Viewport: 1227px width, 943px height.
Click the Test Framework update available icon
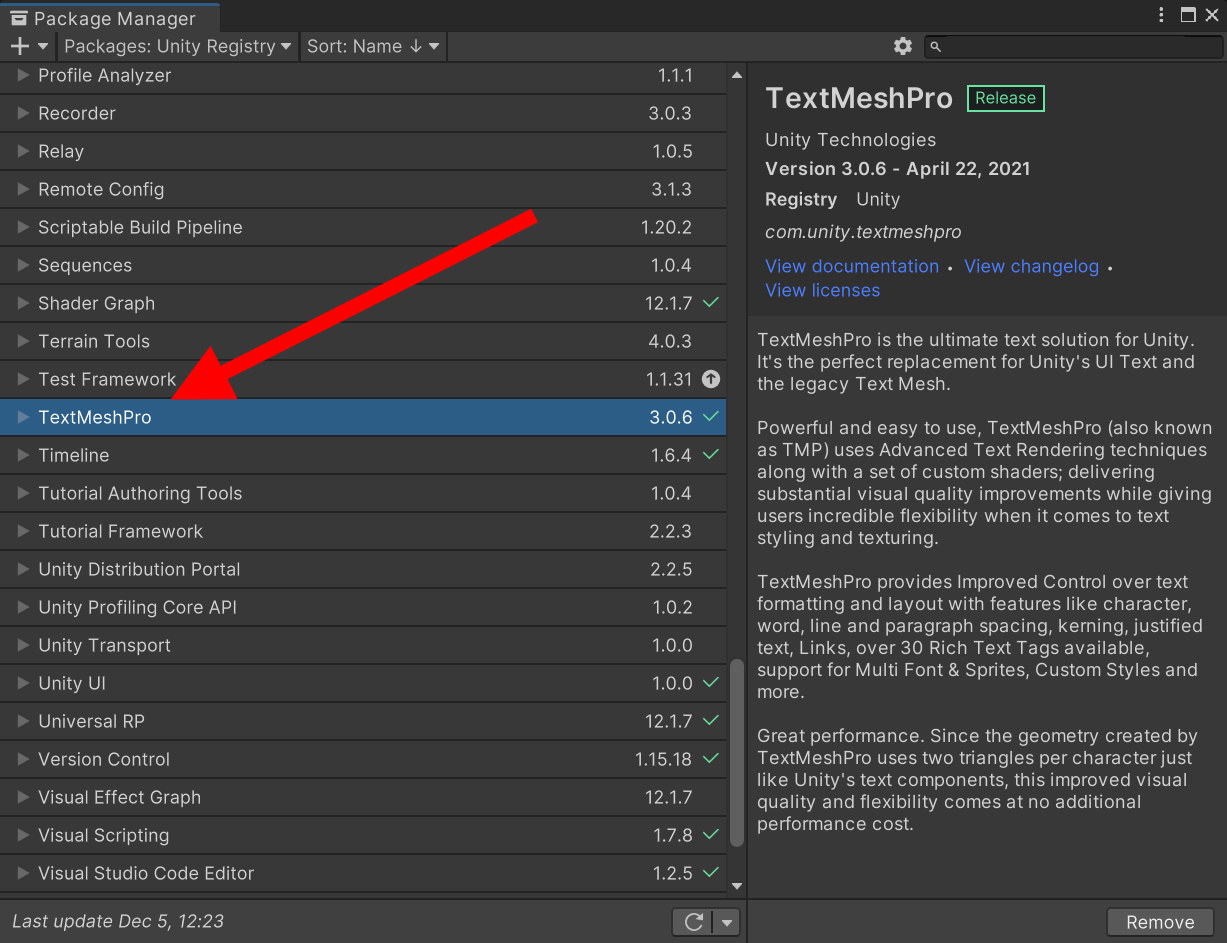point(710,379)
